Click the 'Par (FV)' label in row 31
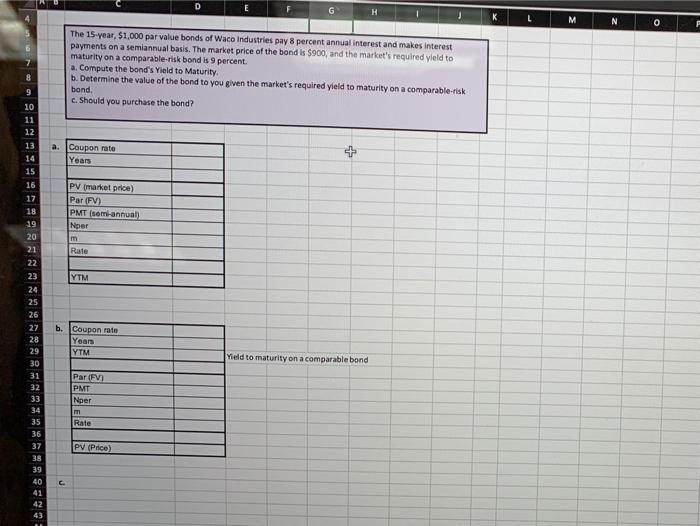The image size is (700, 526). (x=88, y=377)
